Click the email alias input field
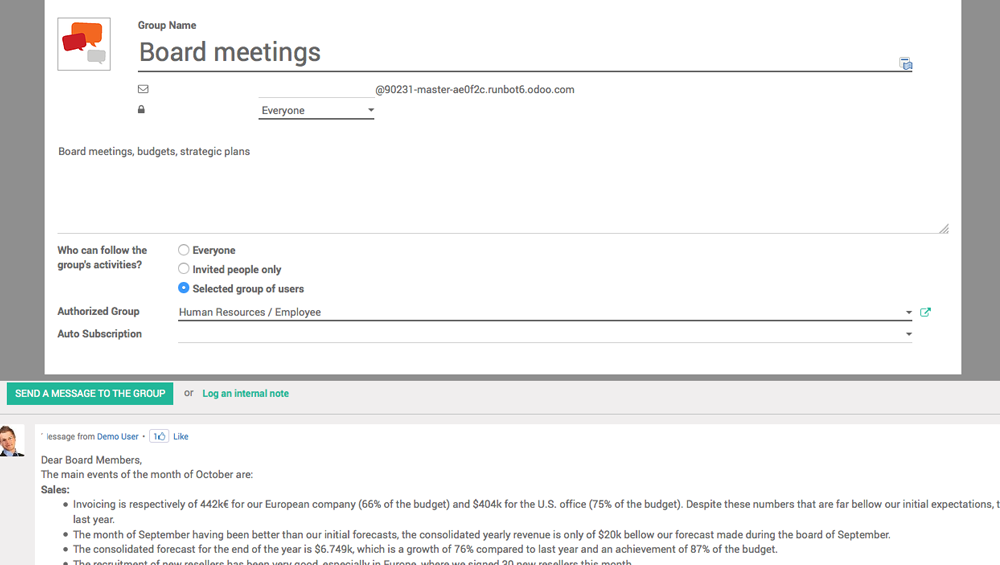Image resolution: width=1000 pixels, height=565 pixels. click(x=316, y=89)
